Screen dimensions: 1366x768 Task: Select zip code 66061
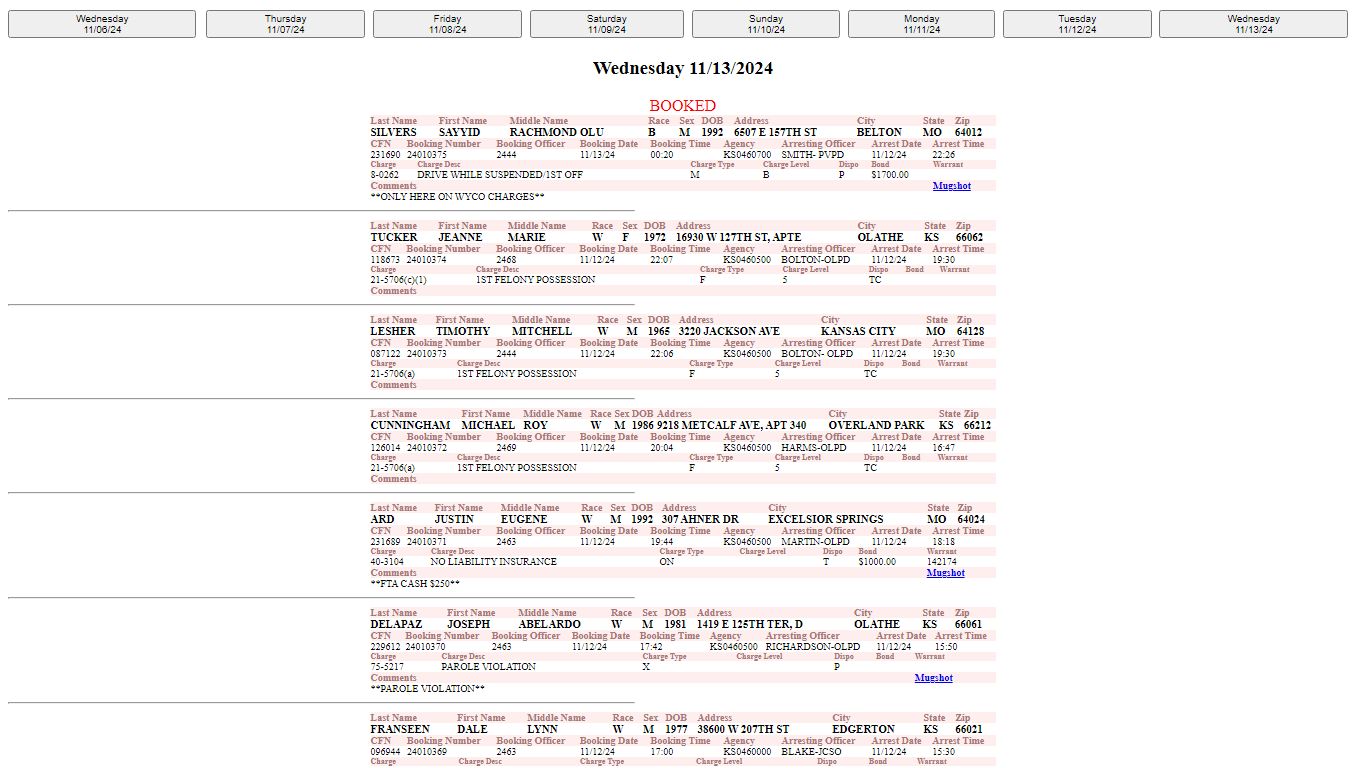coord(969,624)
